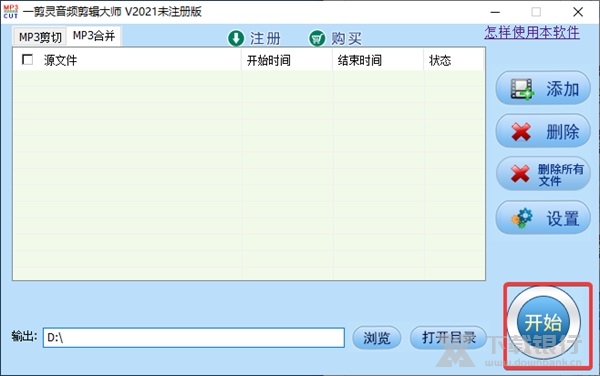
Task: Open 设置 settings
Action: pyautogui.click(x=543, y=217)
